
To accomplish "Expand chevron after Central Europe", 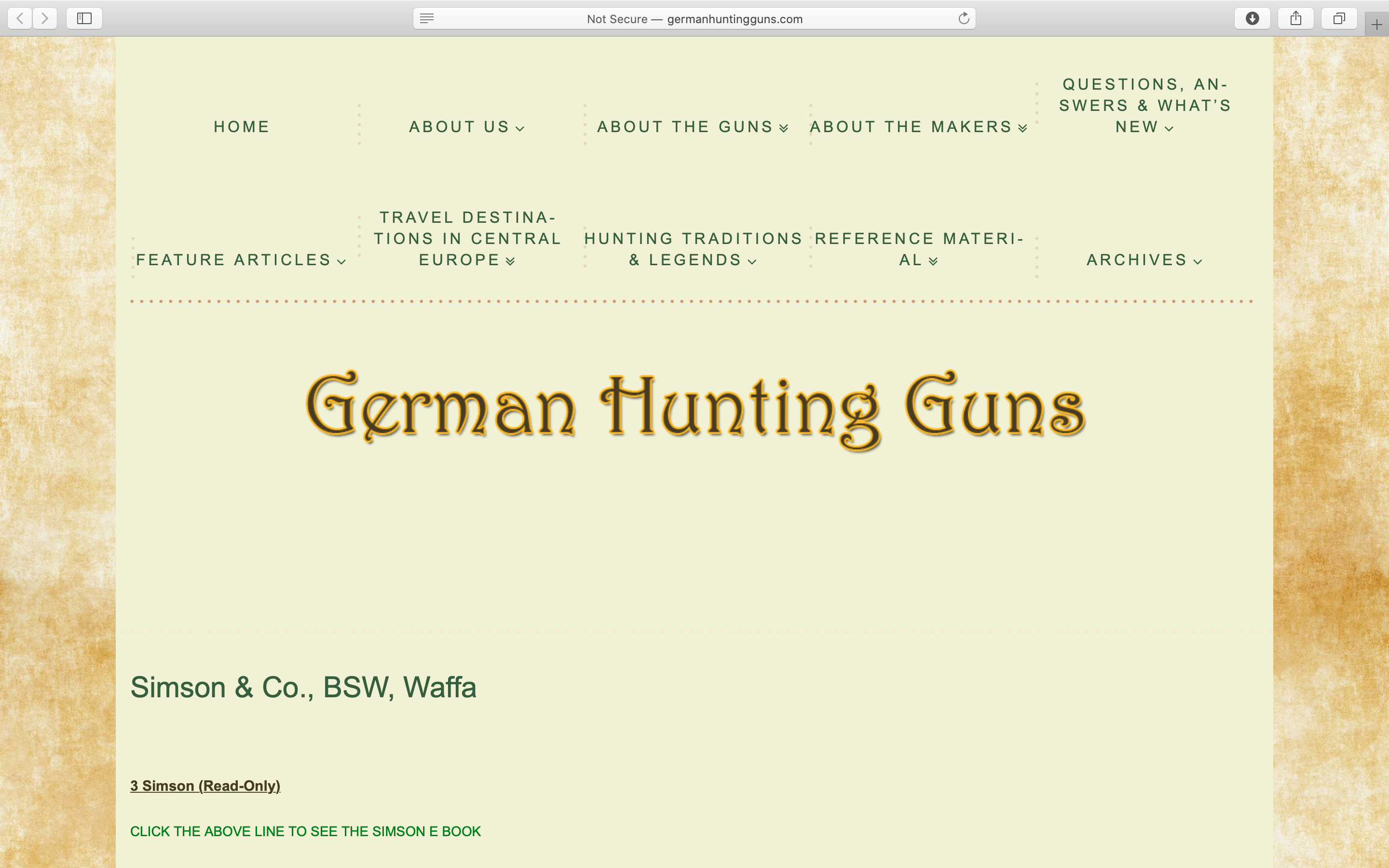I will 510,262.
